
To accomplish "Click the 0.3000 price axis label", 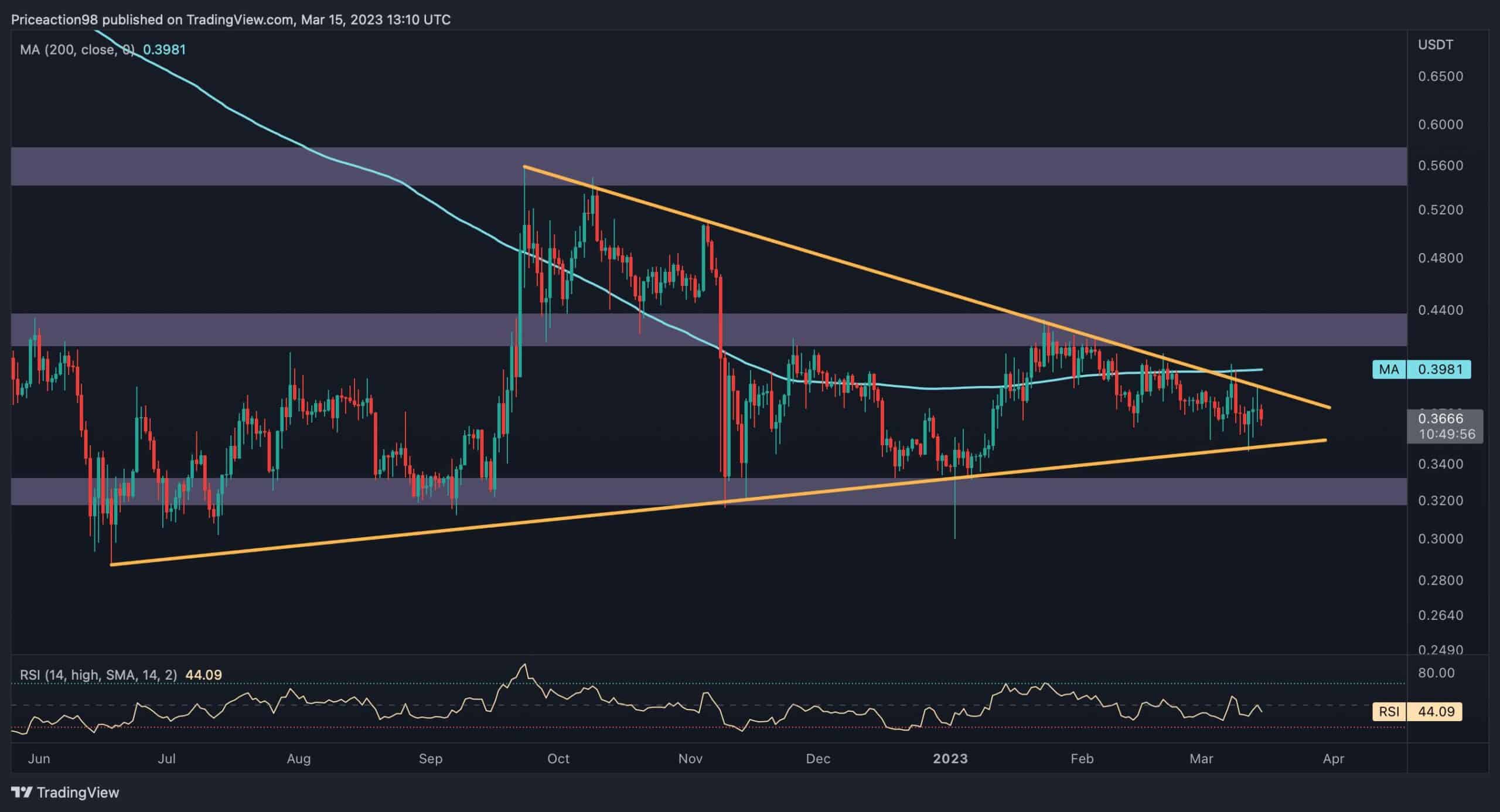I will [1440, 539].
